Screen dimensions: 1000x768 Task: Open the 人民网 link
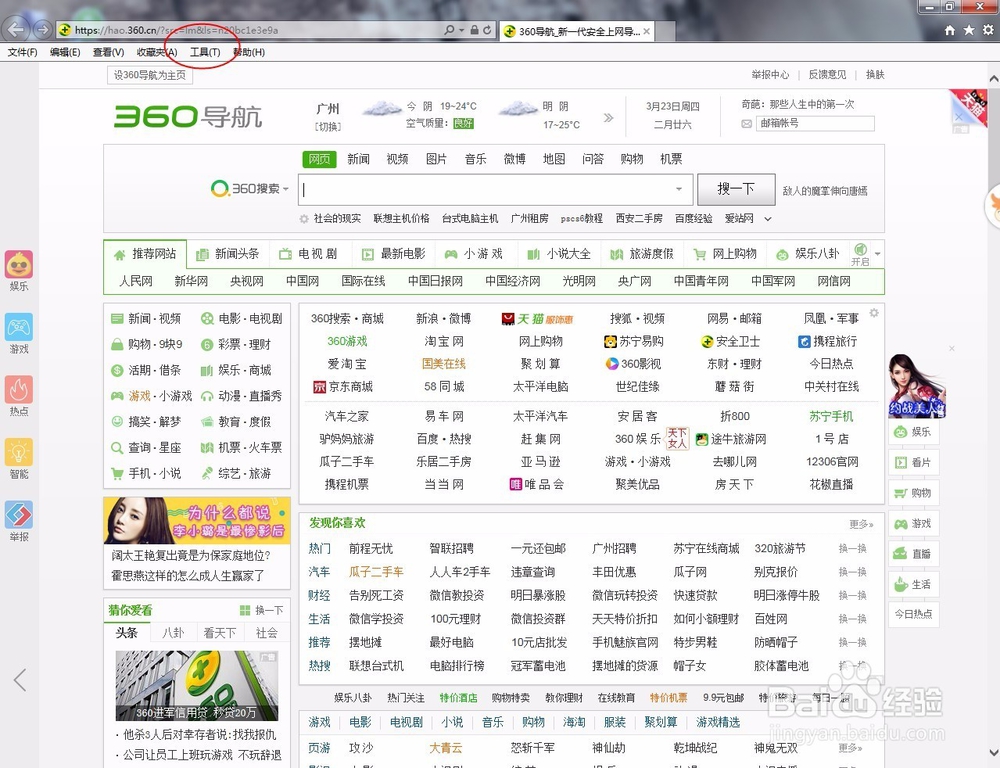(x=136, y=281)
